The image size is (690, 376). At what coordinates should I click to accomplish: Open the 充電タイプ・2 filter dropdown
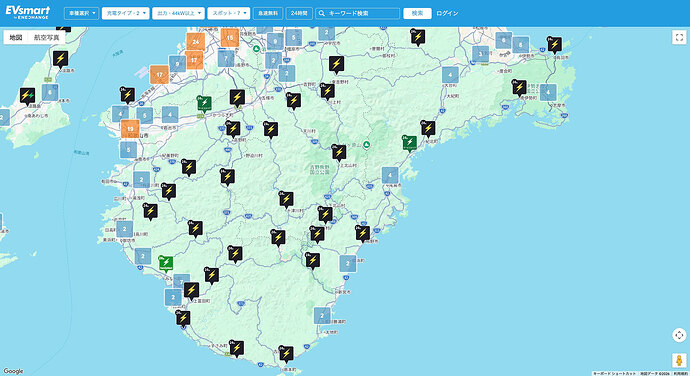tap(125, 13)
